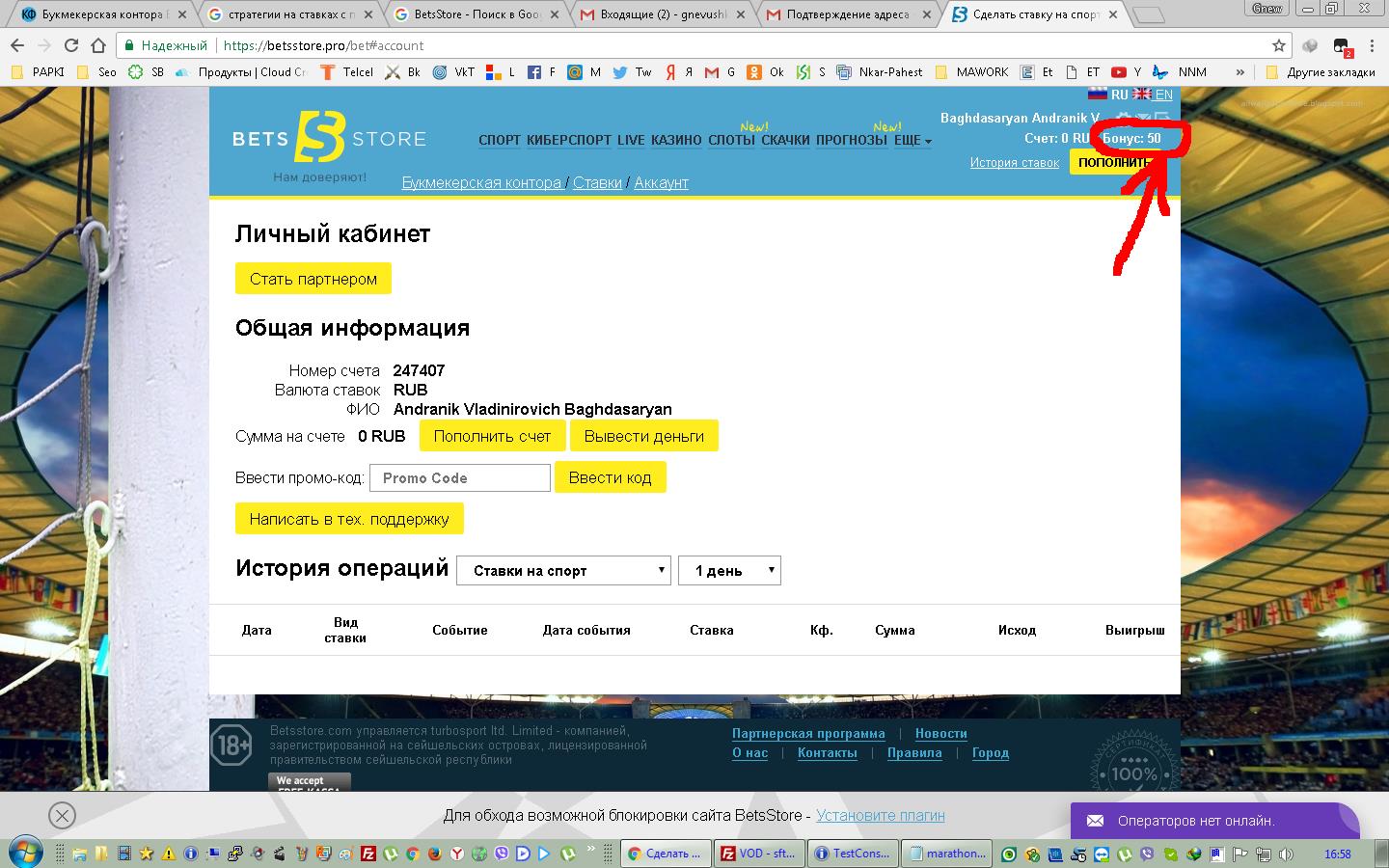Open the СЛОТЫ section
This screenshot has width=1389, height=868.
731,140
